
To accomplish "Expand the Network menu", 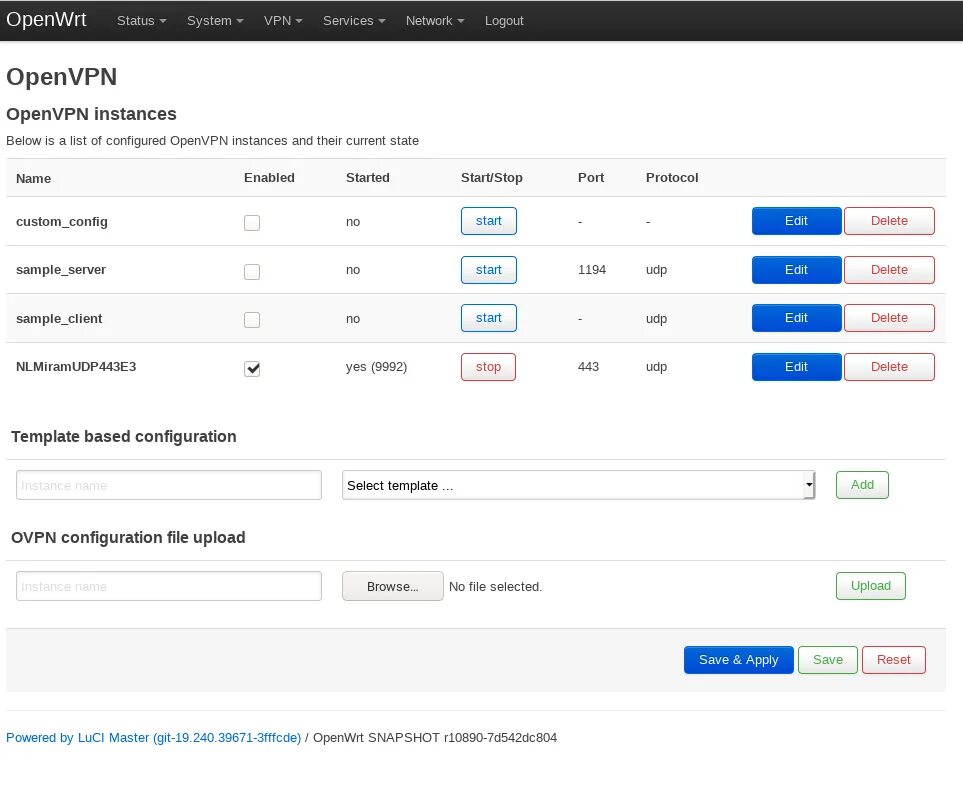I will click(434, 20).
